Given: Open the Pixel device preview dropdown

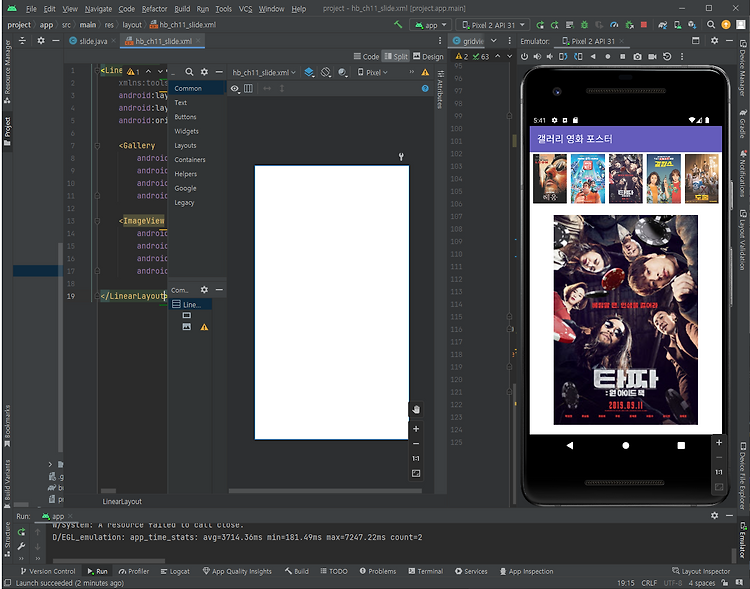Looking at the screenshot, I should pyautogui.click(x=373, y=72).
